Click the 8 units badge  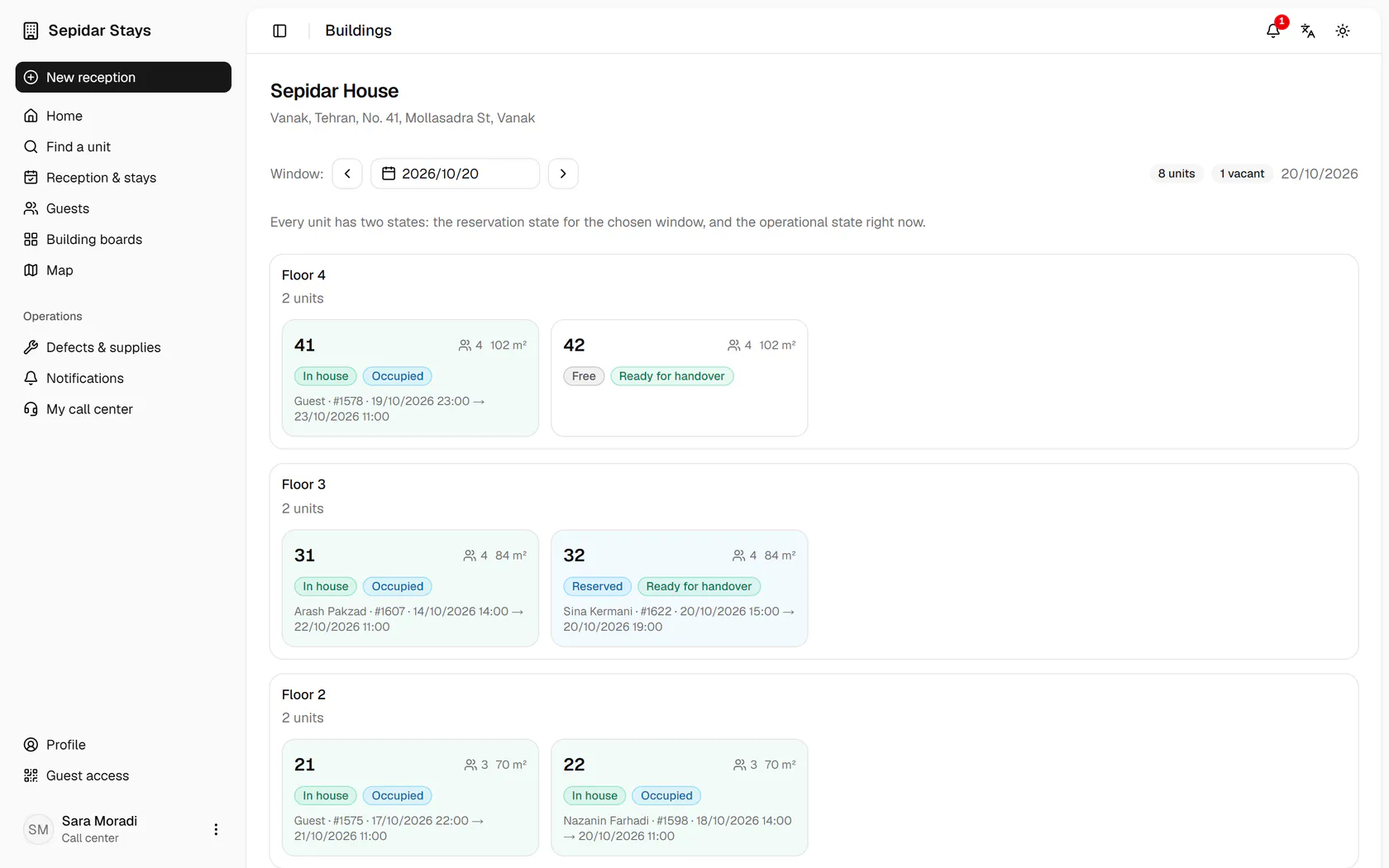1177,174
